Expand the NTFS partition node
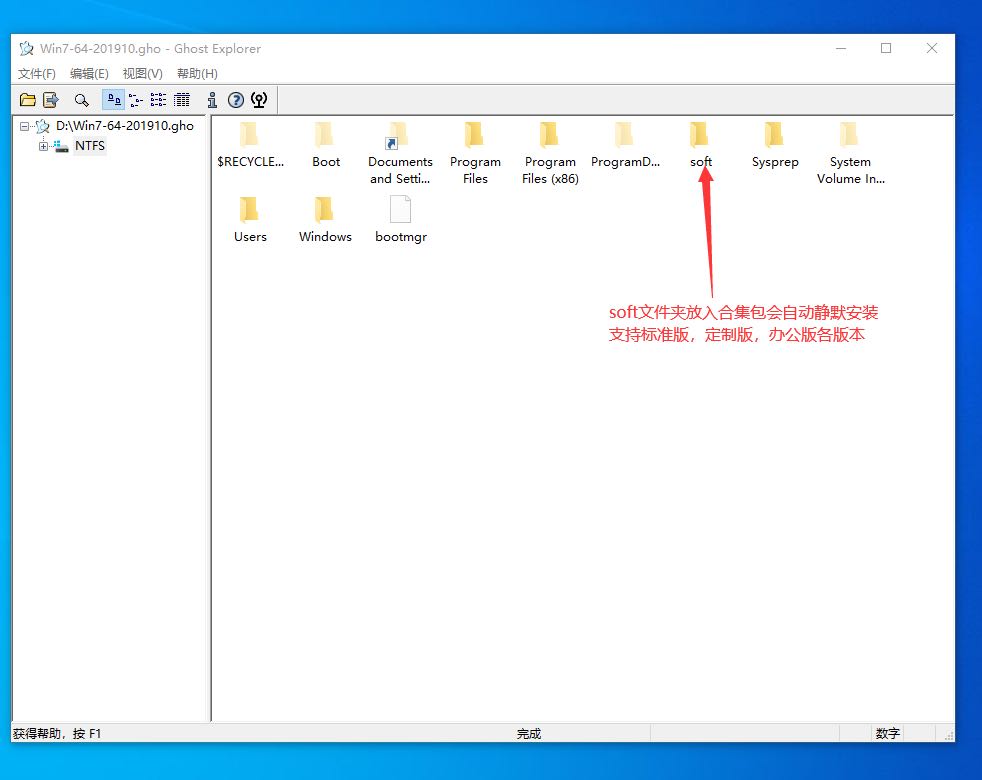 point(43,147)
